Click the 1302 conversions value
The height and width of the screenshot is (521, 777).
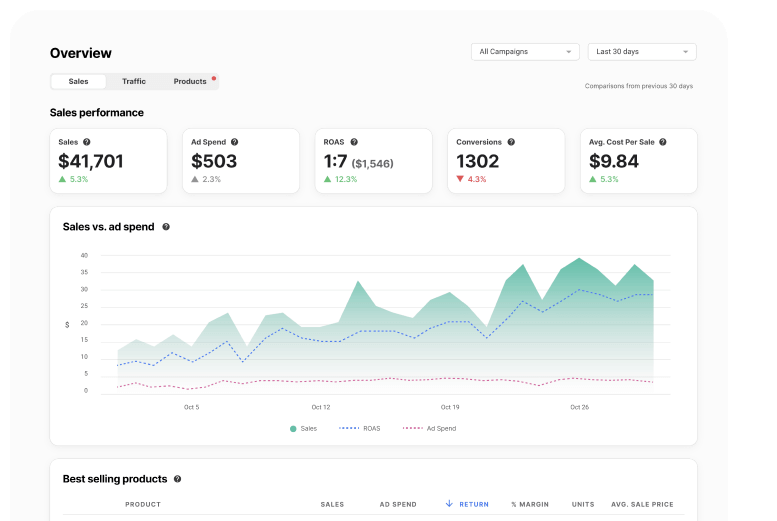(x=478, y=161)
